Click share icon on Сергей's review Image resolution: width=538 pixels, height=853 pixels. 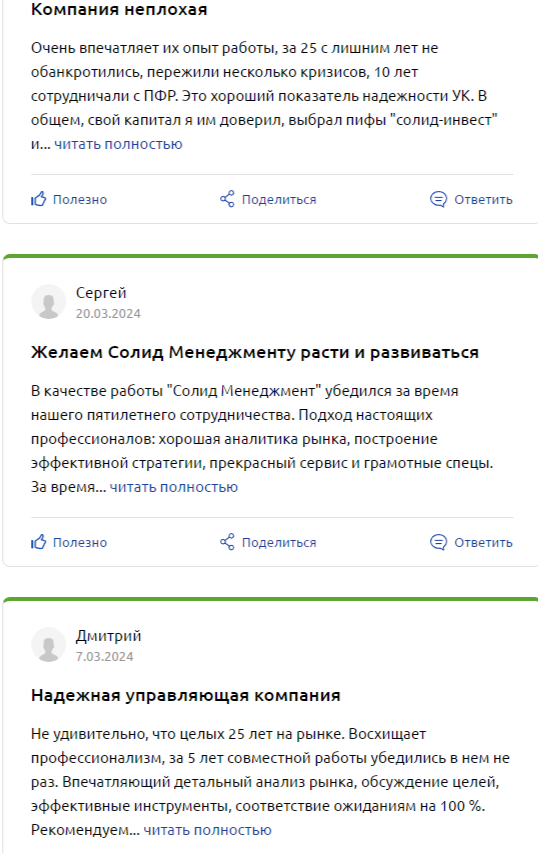[227, 542]
